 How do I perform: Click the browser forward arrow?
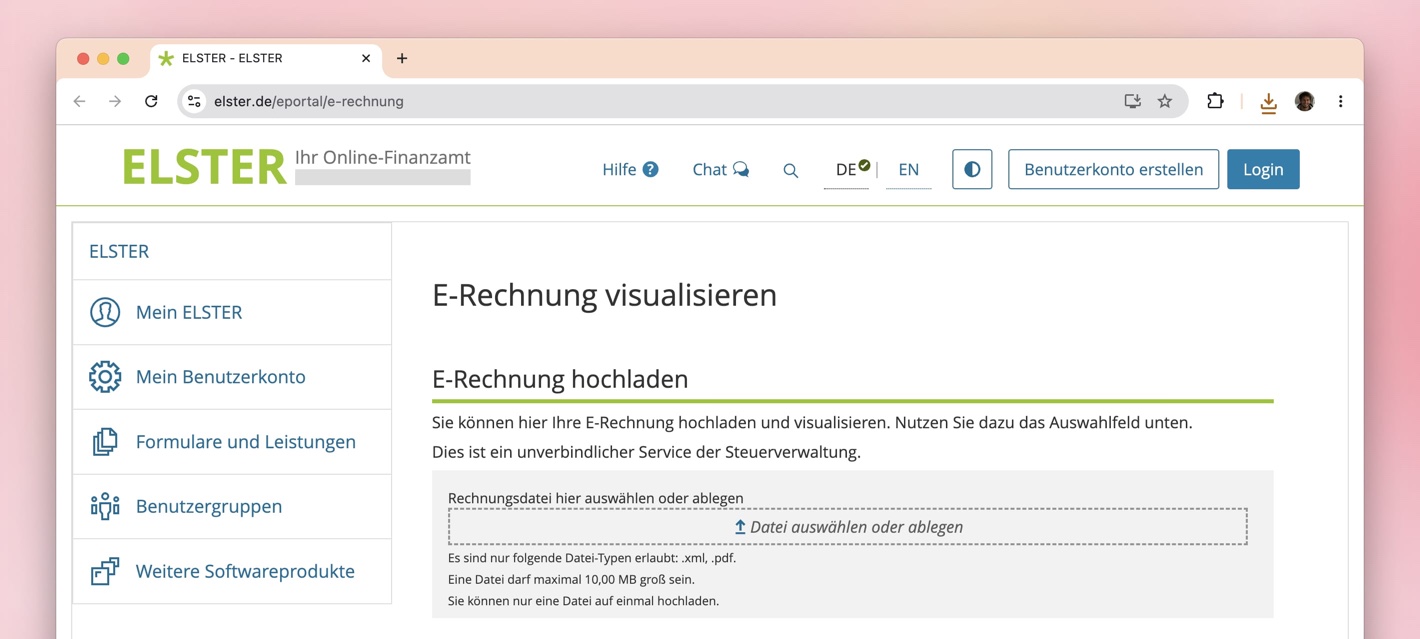(x=115, y=101)
